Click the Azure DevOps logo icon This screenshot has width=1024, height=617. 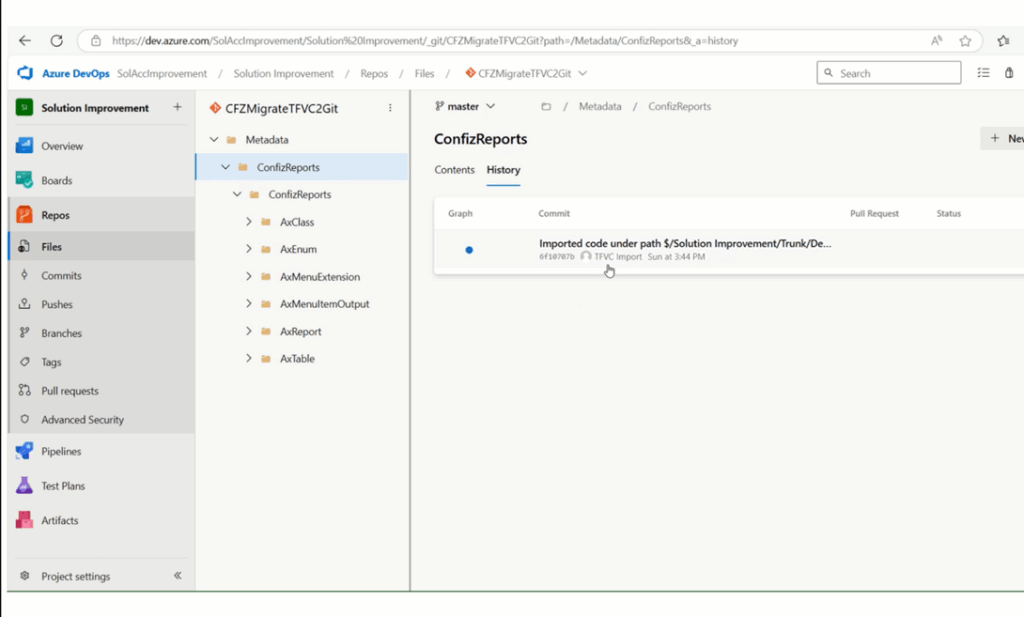tap(25, 73)
